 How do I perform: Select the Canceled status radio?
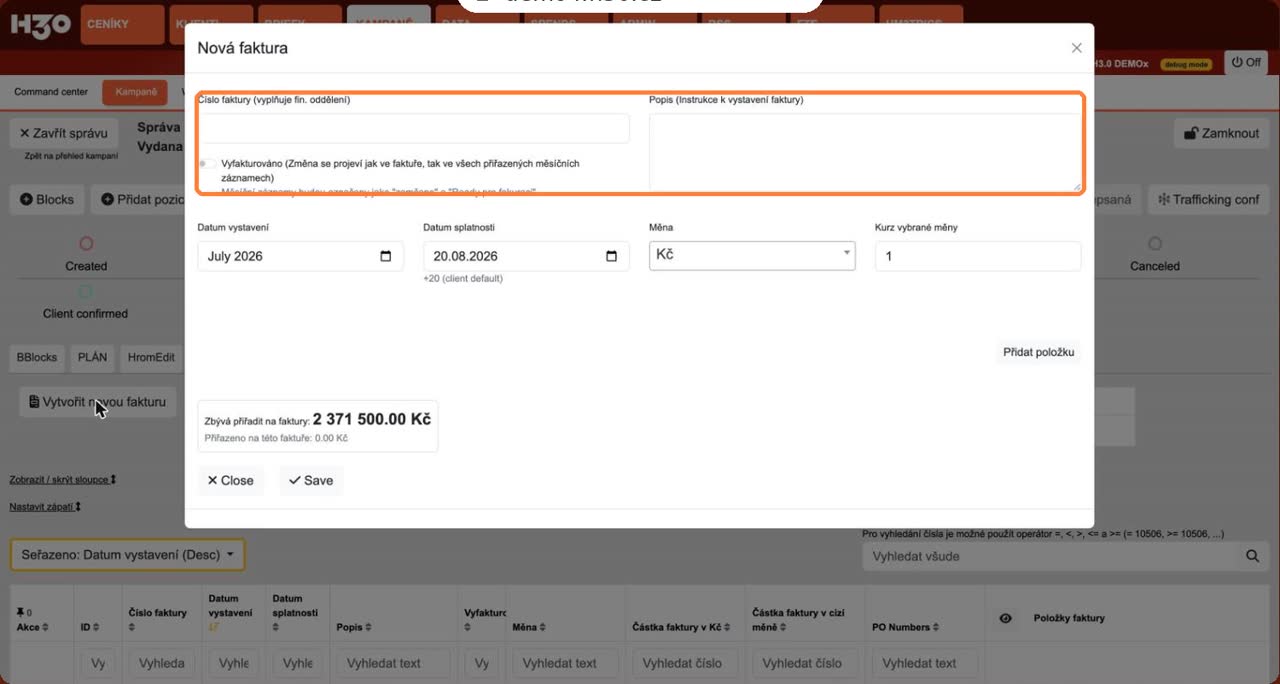click(x=1155, y=244)
